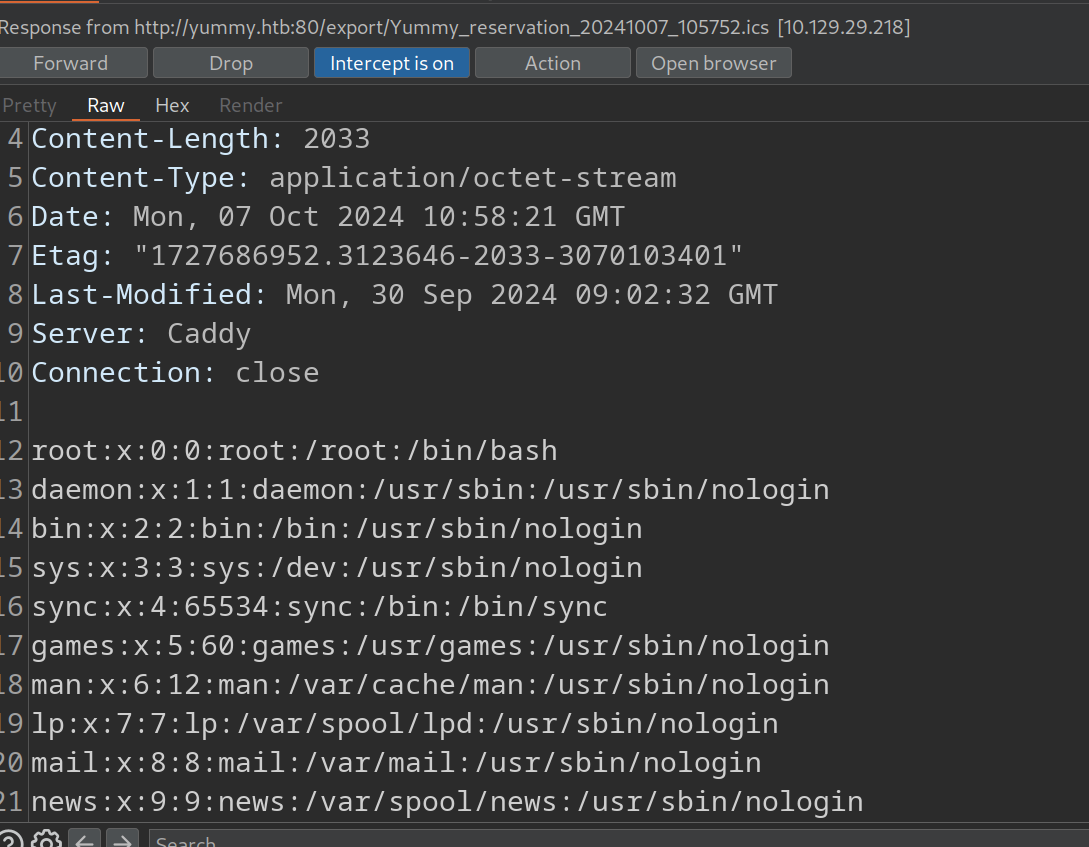Click the IP address [10.129.29.218]
The image size is (1089, 847).
(x=844, y=27)
